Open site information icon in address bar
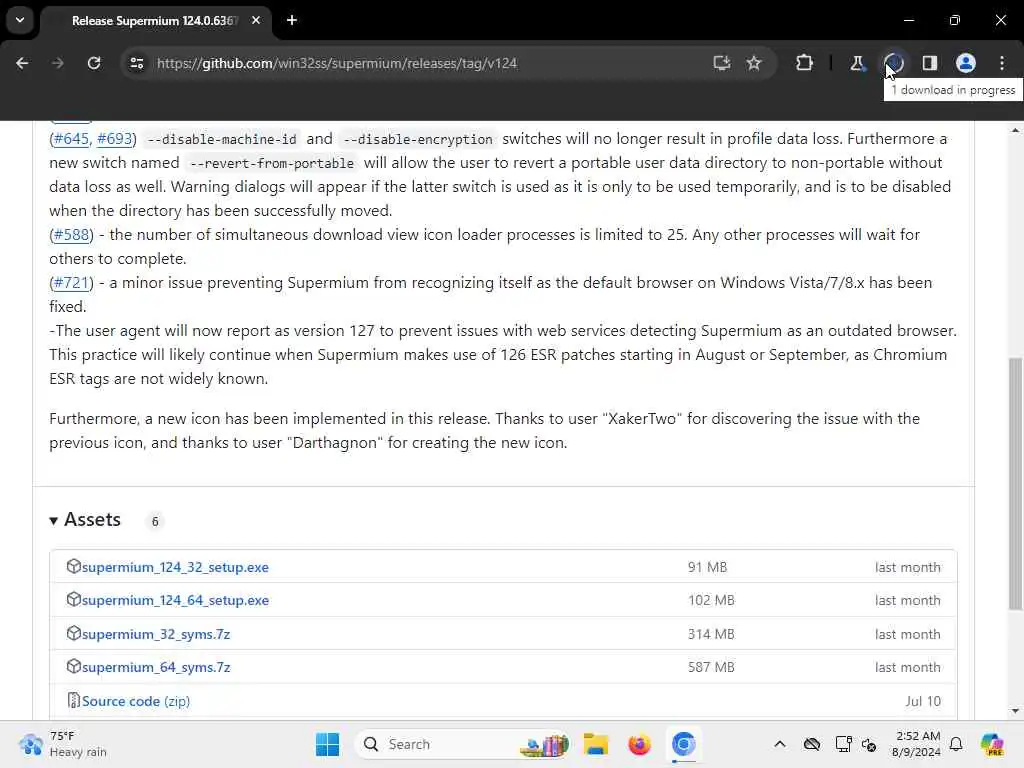1024x768 pixels. [136, 63]
